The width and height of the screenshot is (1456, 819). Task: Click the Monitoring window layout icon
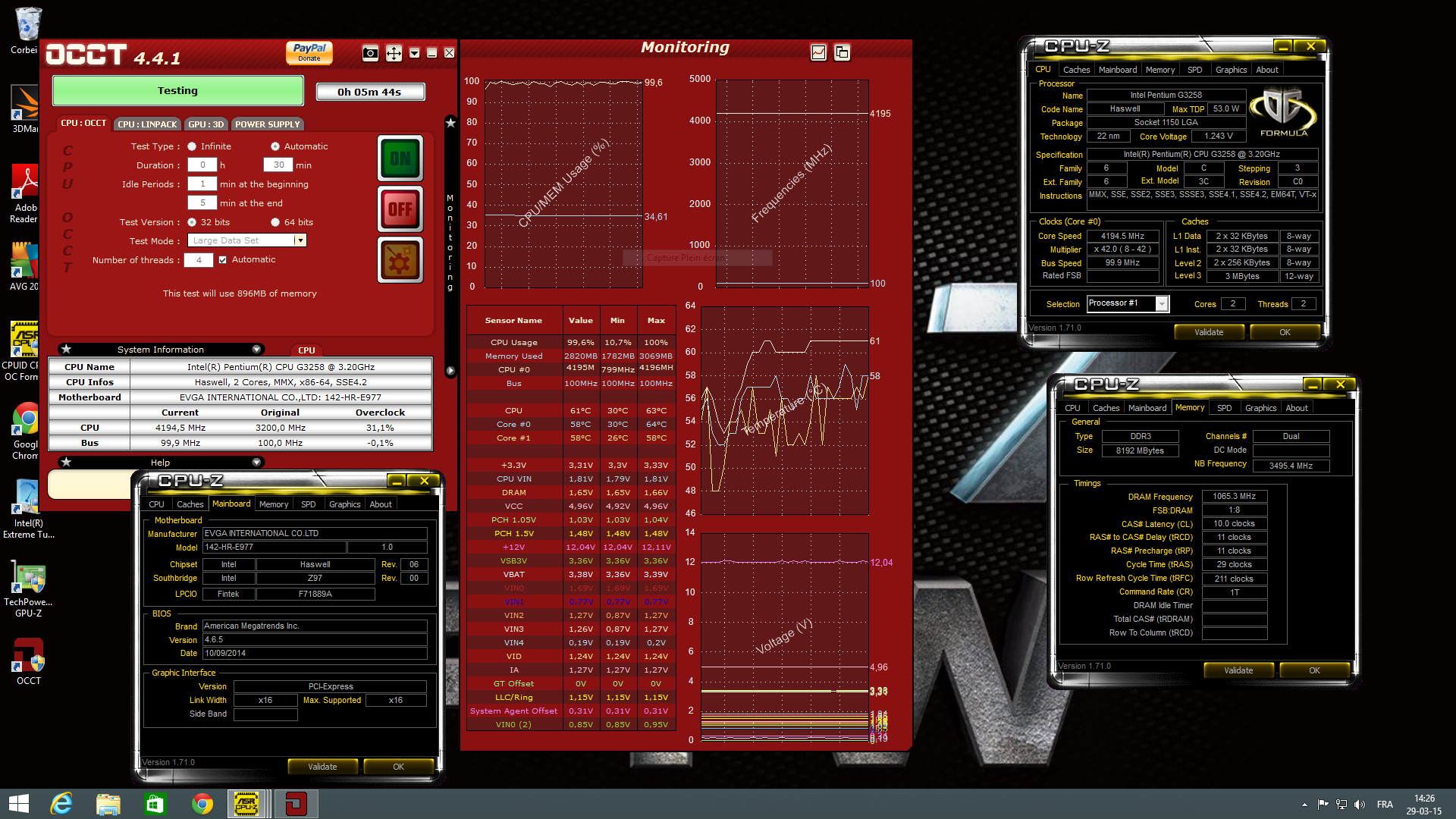pos(842,52)
